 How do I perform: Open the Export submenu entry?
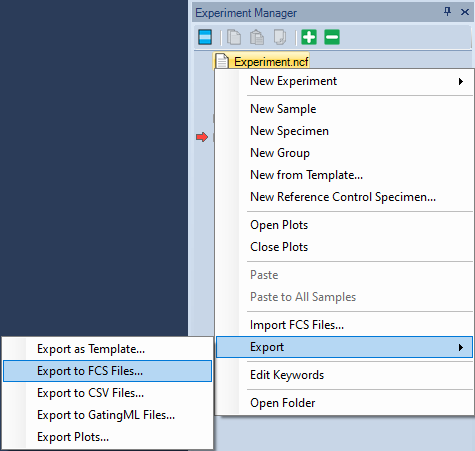(x=344, y=347)
